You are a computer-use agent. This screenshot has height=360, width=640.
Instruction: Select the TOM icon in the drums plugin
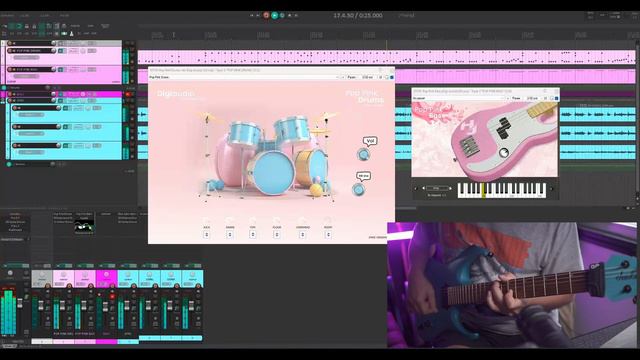(253, 220)
